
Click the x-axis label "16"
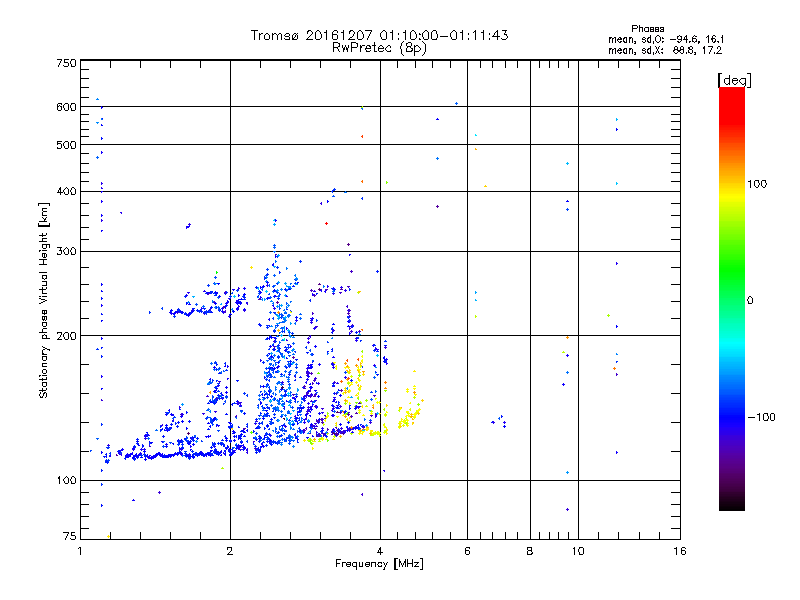click(680, 551)
